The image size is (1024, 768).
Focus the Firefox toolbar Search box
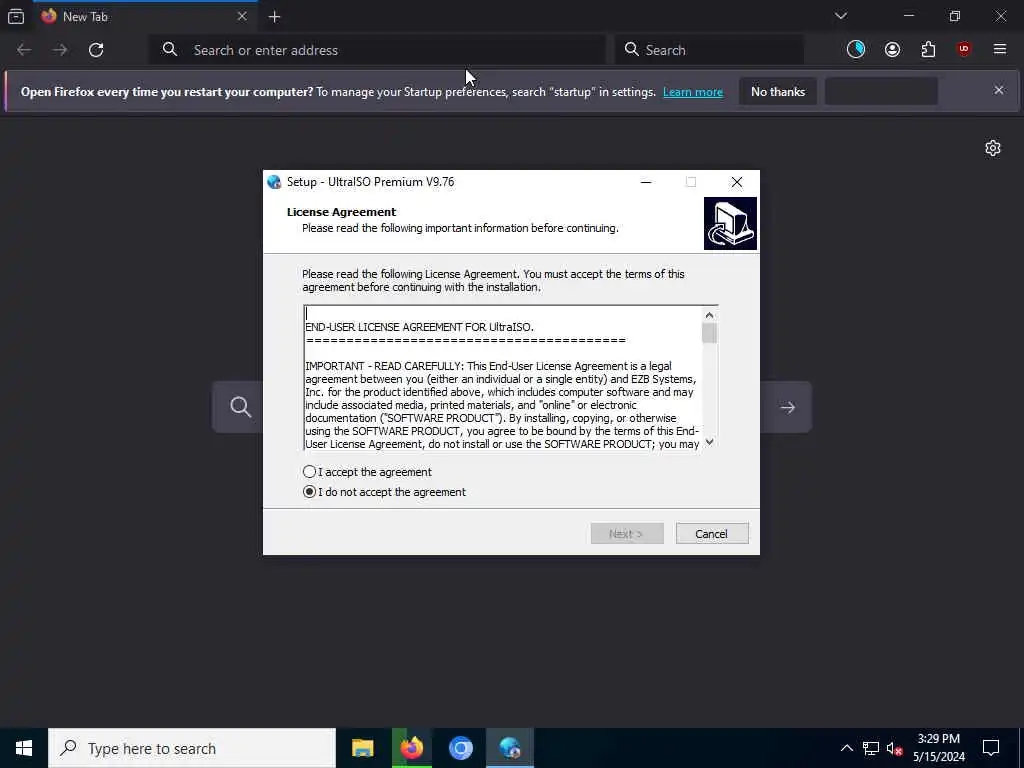(709, 50)
